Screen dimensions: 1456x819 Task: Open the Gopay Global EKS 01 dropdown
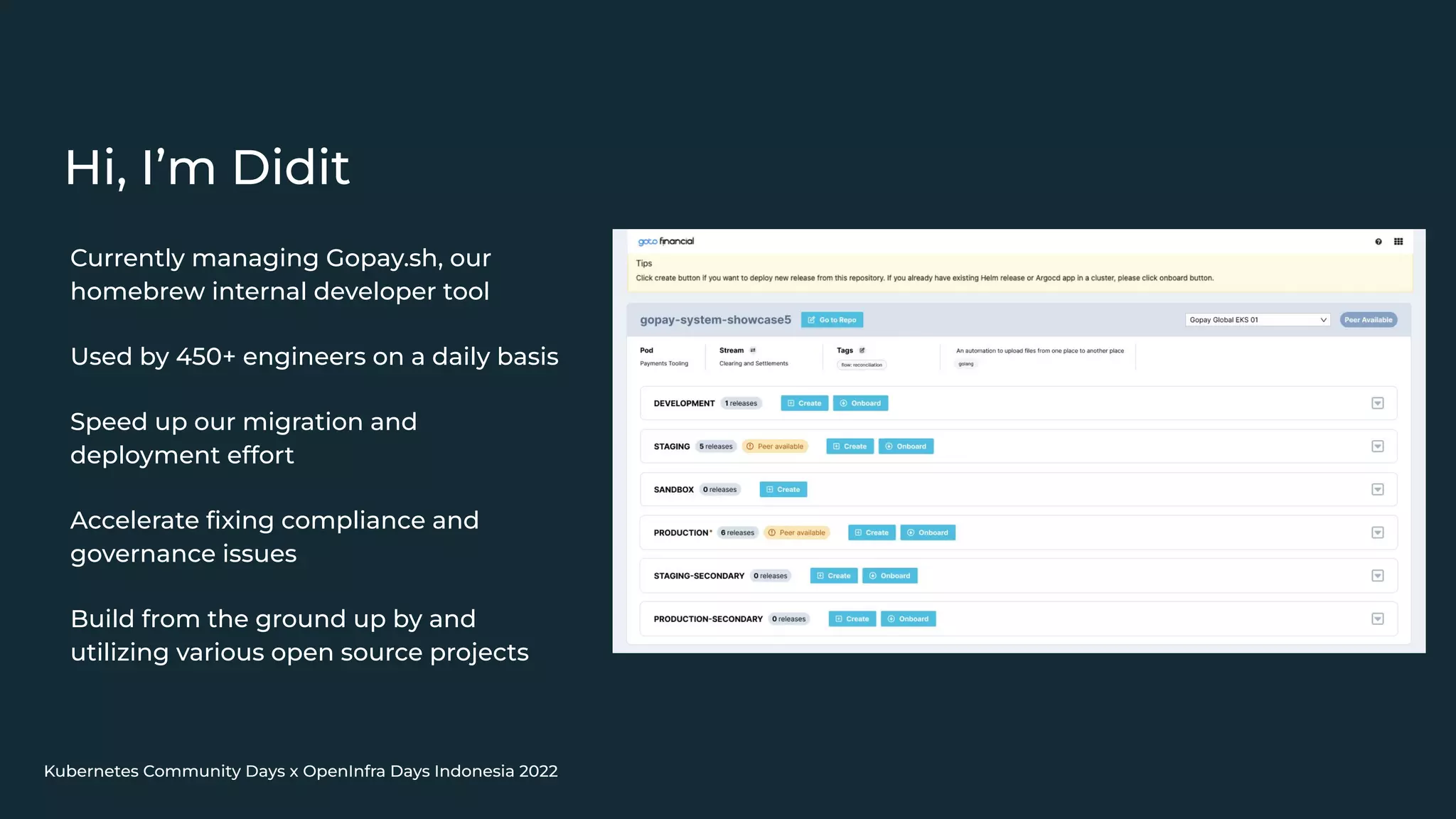point(1257,320)
